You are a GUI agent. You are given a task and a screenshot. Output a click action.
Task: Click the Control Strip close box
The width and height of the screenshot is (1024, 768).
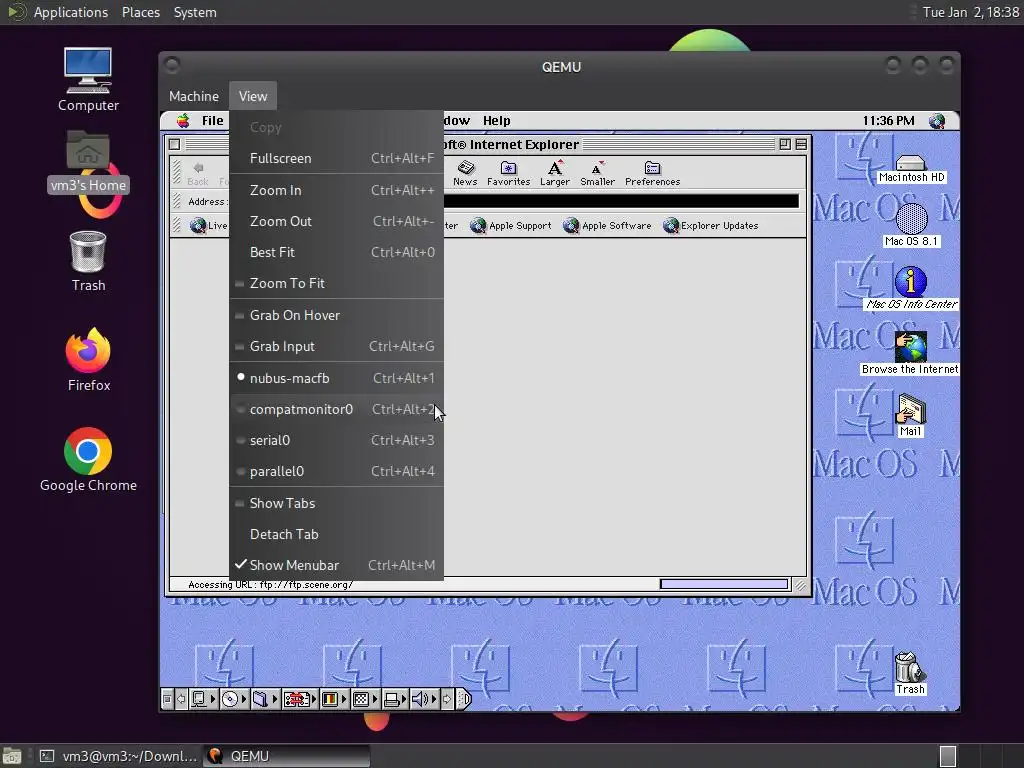pos(167,699)
